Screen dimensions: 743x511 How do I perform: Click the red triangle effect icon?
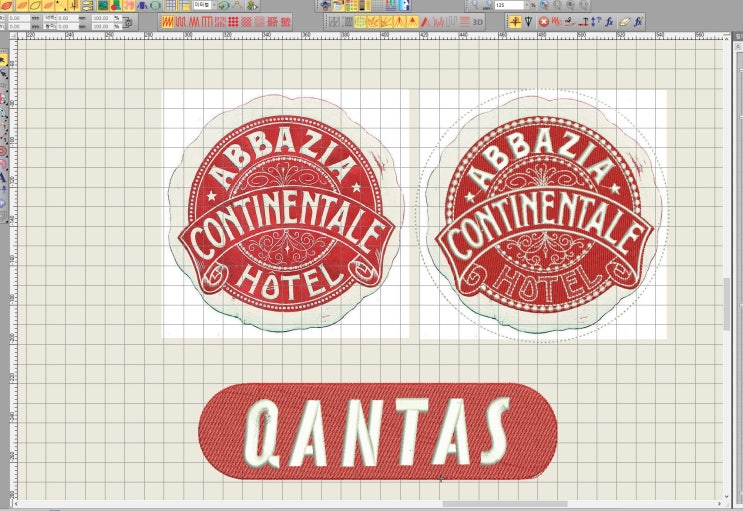tap(425, 22)
